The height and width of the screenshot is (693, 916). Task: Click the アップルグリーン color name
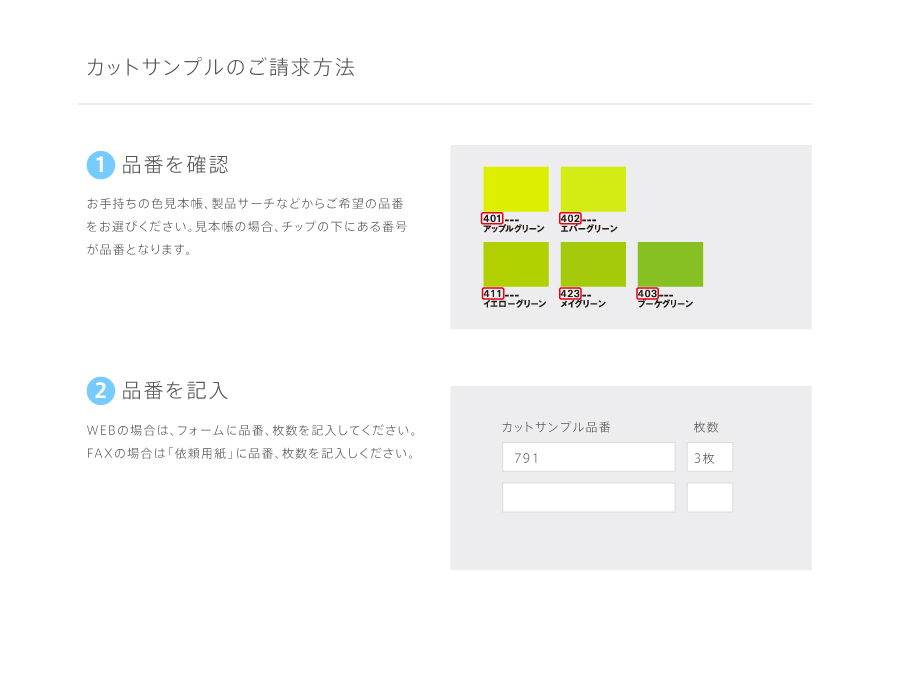[513, 228]
